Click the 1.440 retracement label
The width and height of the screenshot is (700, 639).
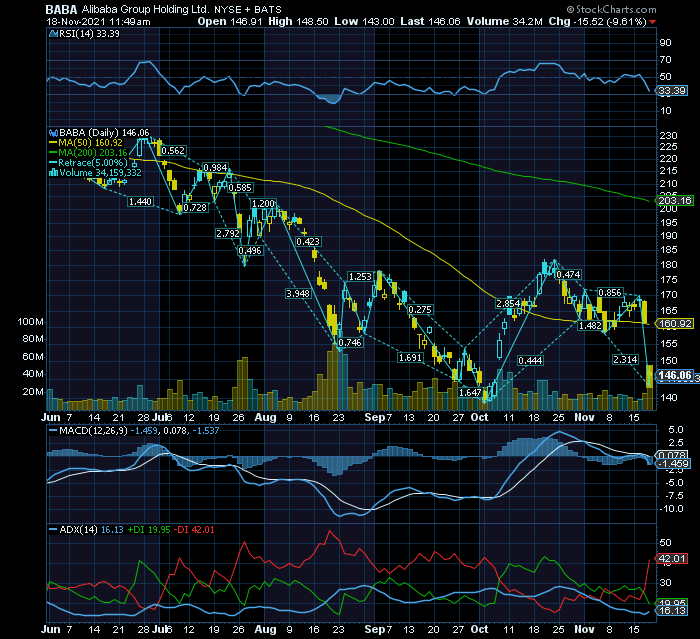coord(140,202)
